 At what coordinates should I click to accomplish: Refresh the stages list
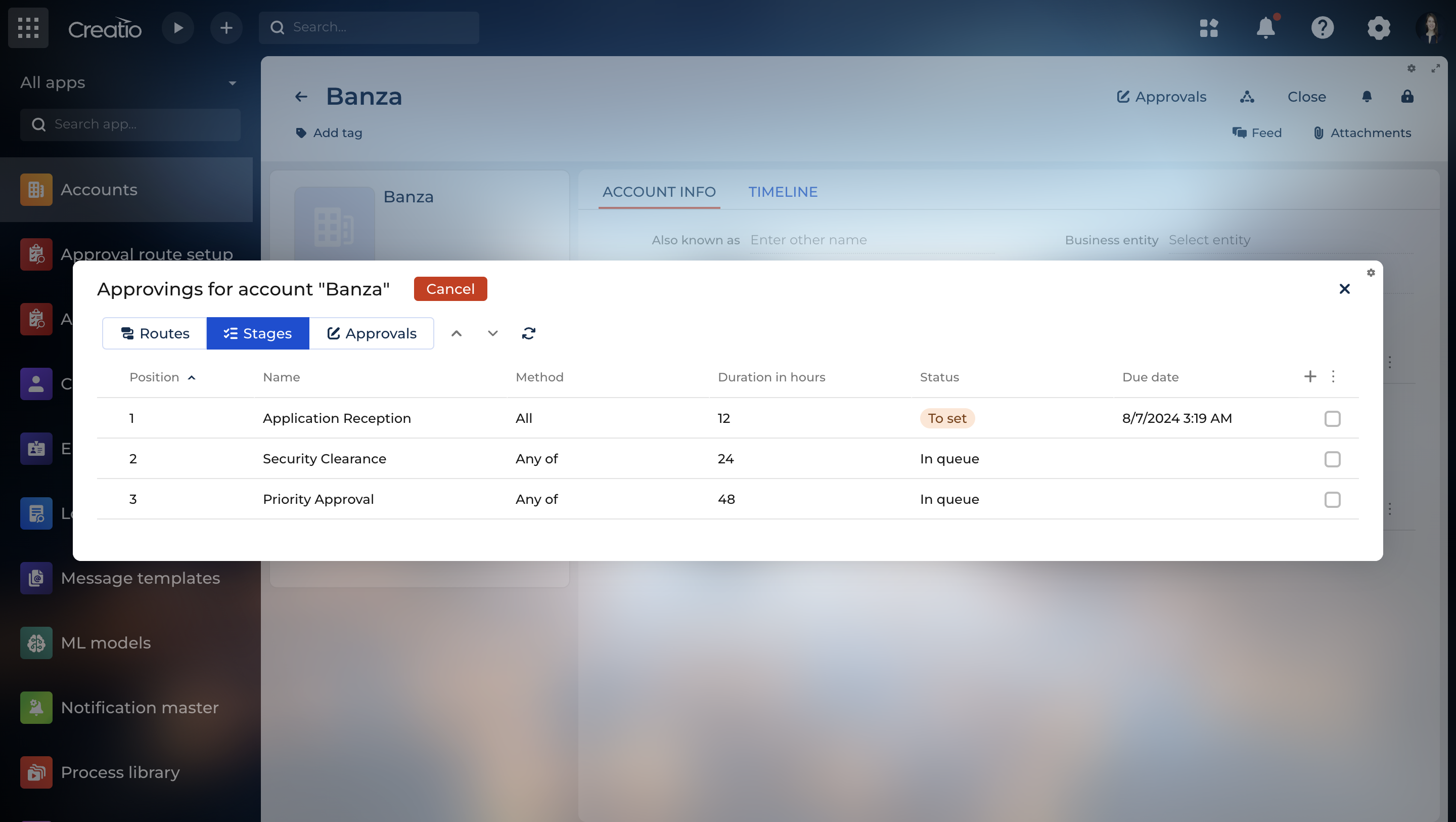pos(528,333)
